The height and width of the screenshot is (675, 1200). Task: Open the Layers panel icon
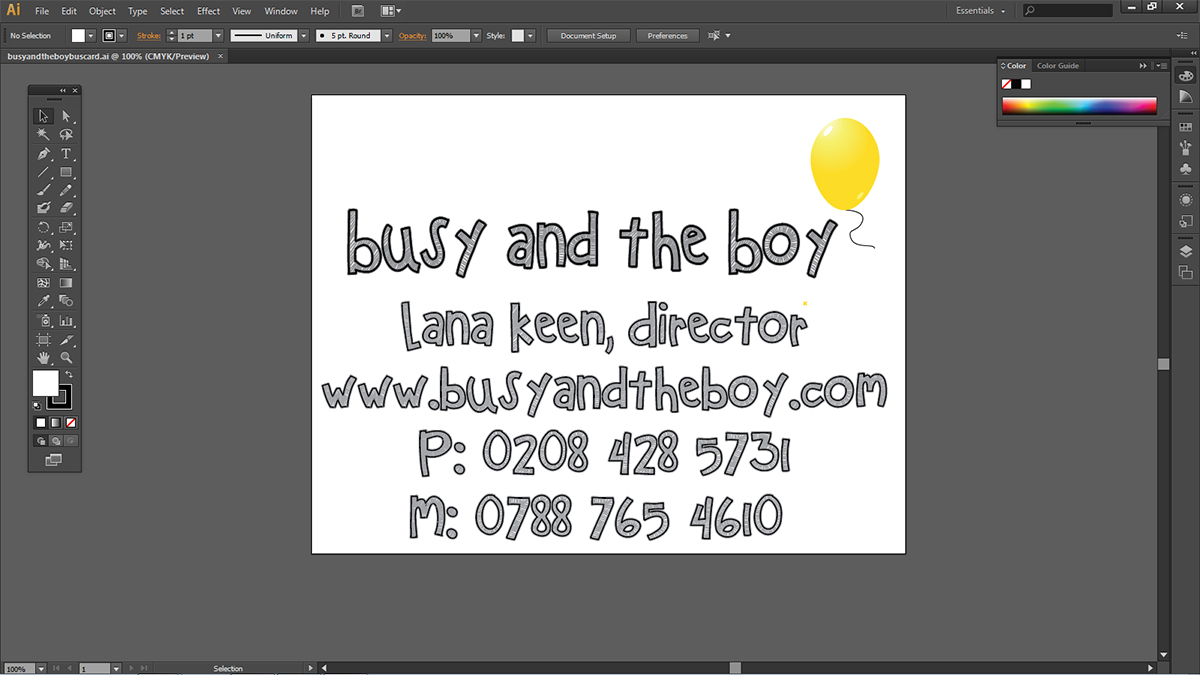tap(1186, 251)
